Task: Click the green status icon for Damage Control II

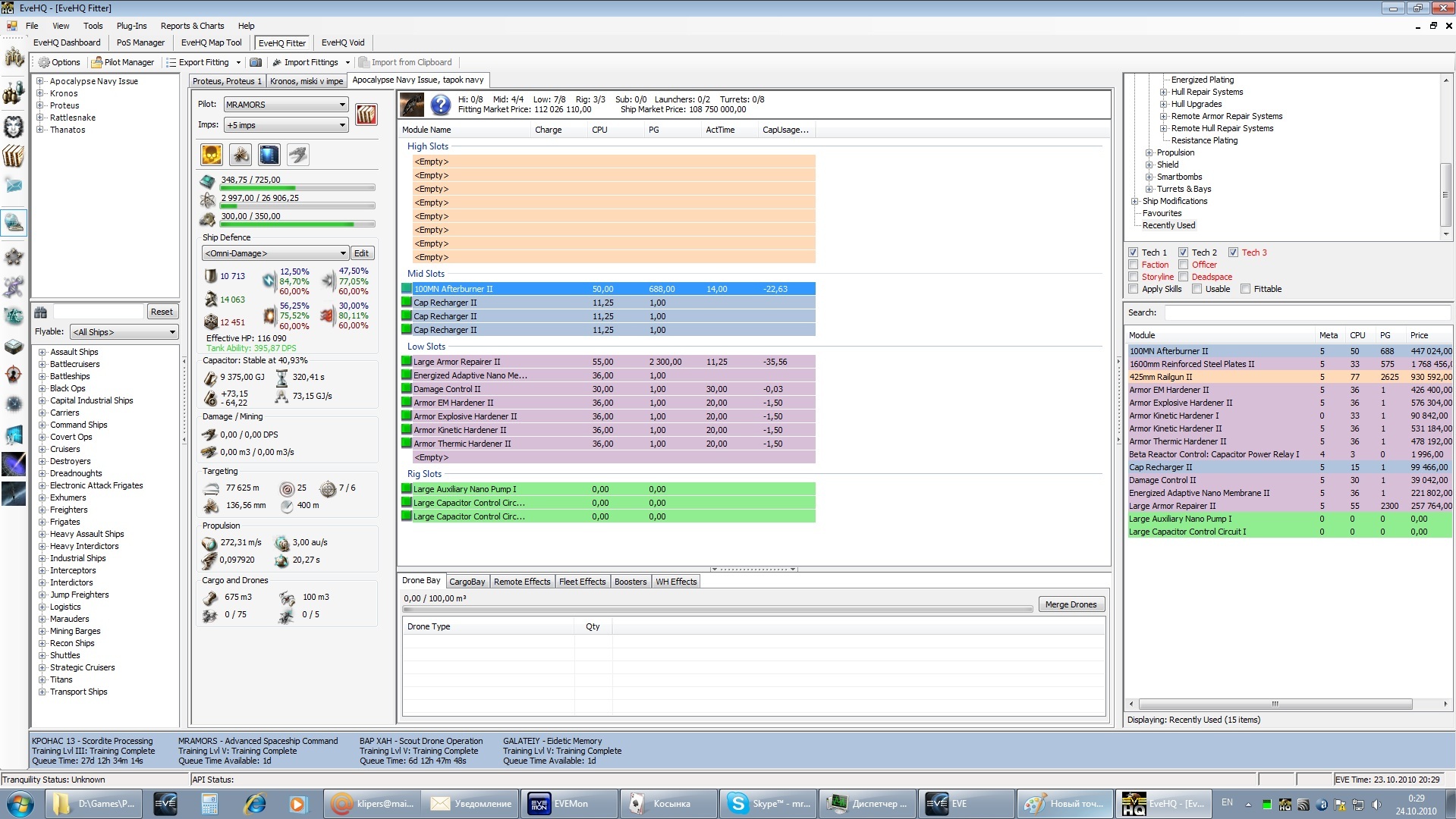Action: pos(407,389)
